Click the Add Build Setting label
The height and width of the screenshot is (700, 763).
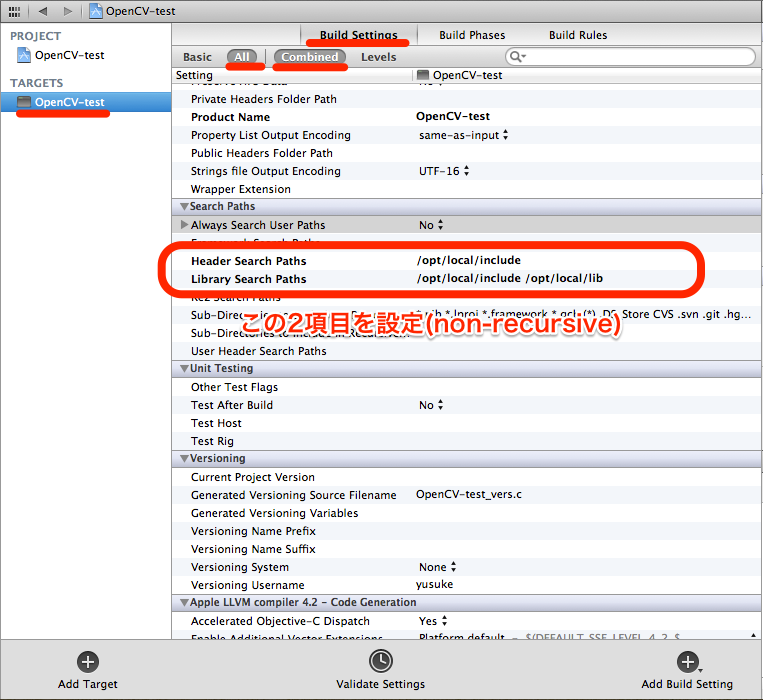[x=687, y=684]
